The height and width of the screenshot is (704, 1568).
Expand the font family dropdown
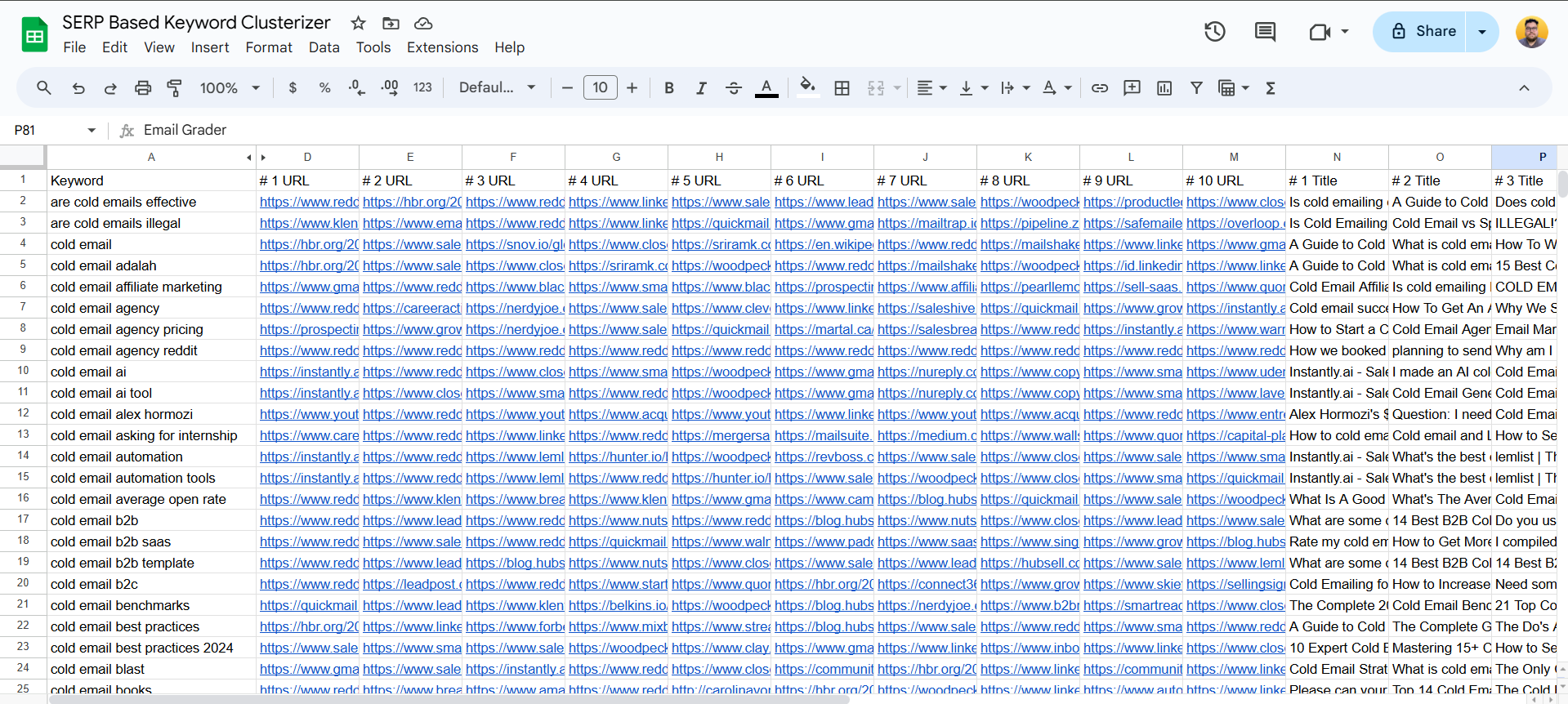[x=497, y=88]
